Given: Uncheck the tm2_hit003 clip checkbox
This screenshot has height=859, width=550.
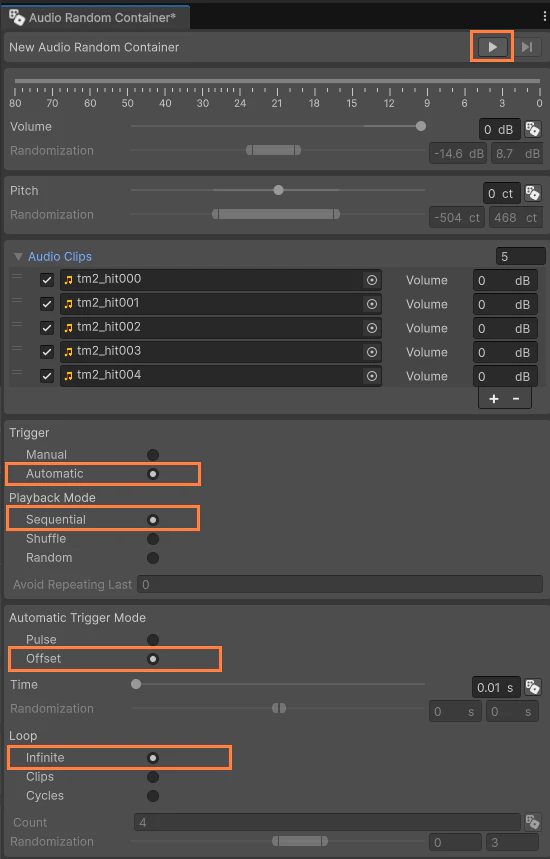Looking at the screenshot, I should (47, 352).
